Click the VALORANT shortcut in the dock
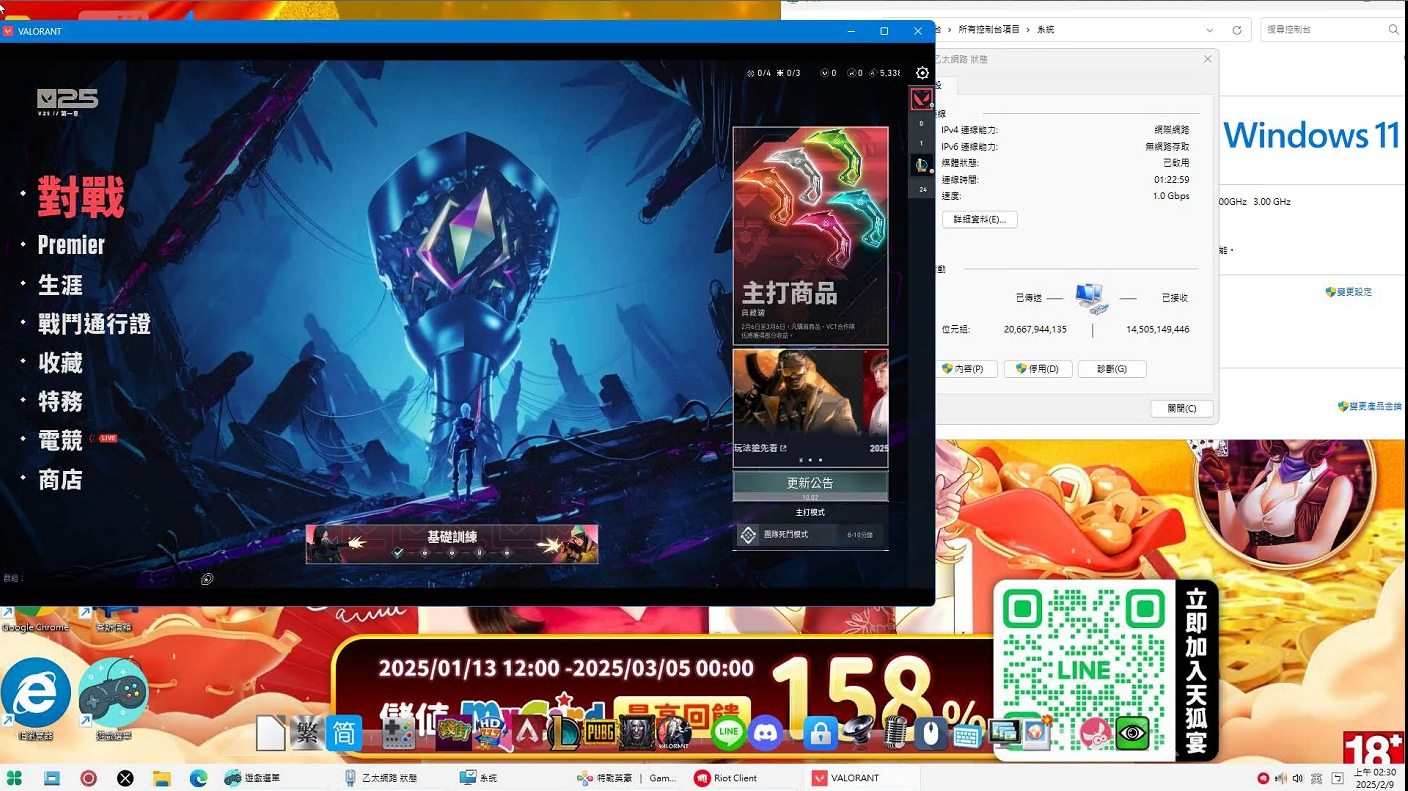The image size is (1408, 791). (x=674, y=733)
